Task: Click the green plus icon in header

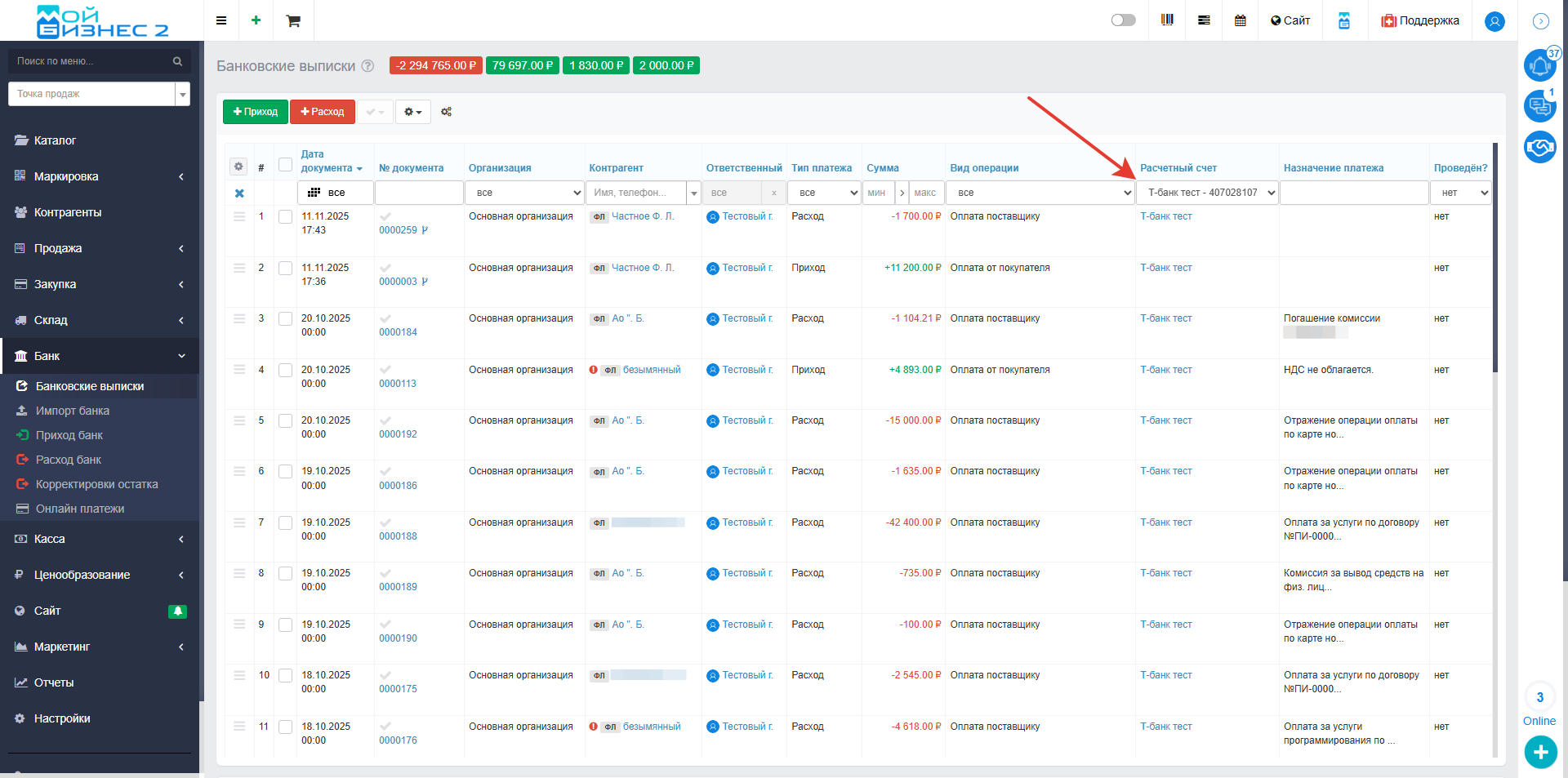Action: (256, 20)
